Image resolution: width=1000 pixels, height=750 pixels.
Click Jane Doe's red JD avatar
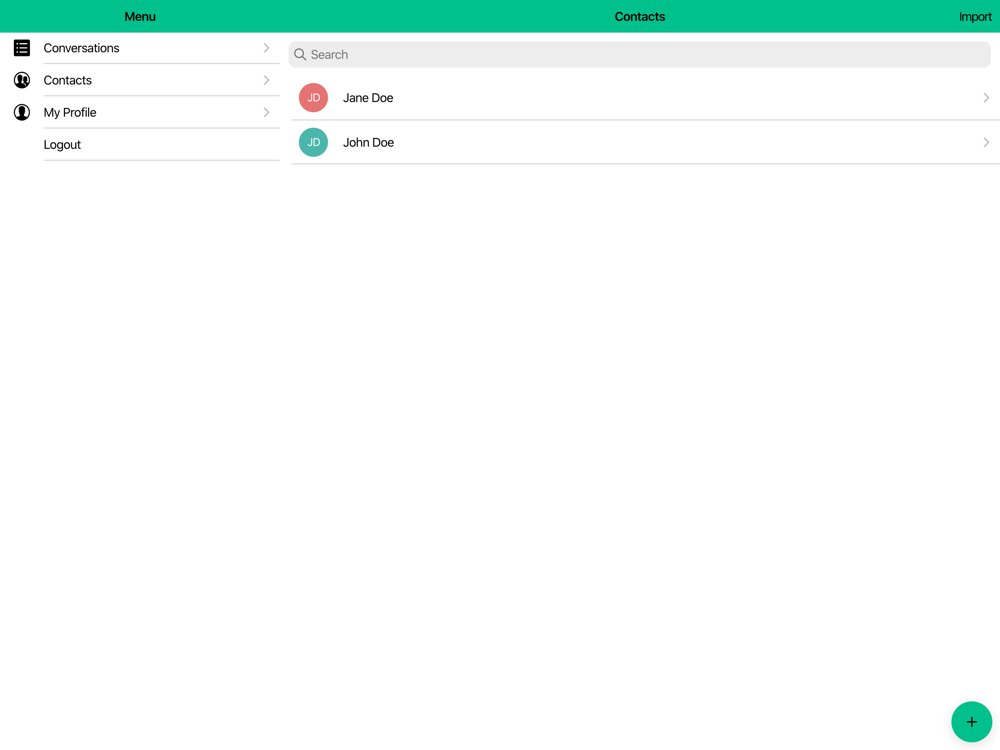[313, 98]
